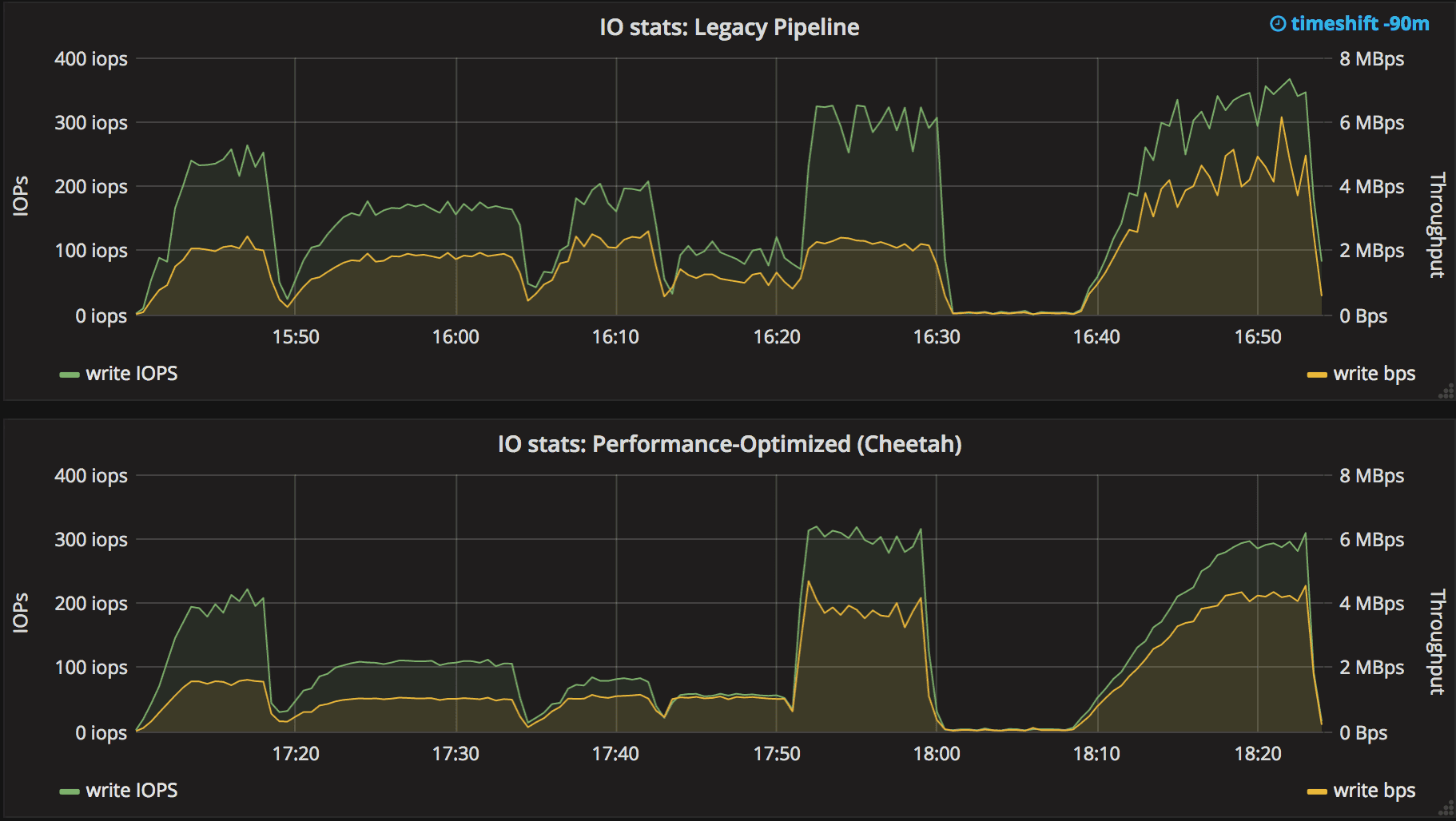The image size is (1456, 821).
Task: Toggle write IOPS series in Legacy Pipeline legend
Action: (x=131, y=374)
